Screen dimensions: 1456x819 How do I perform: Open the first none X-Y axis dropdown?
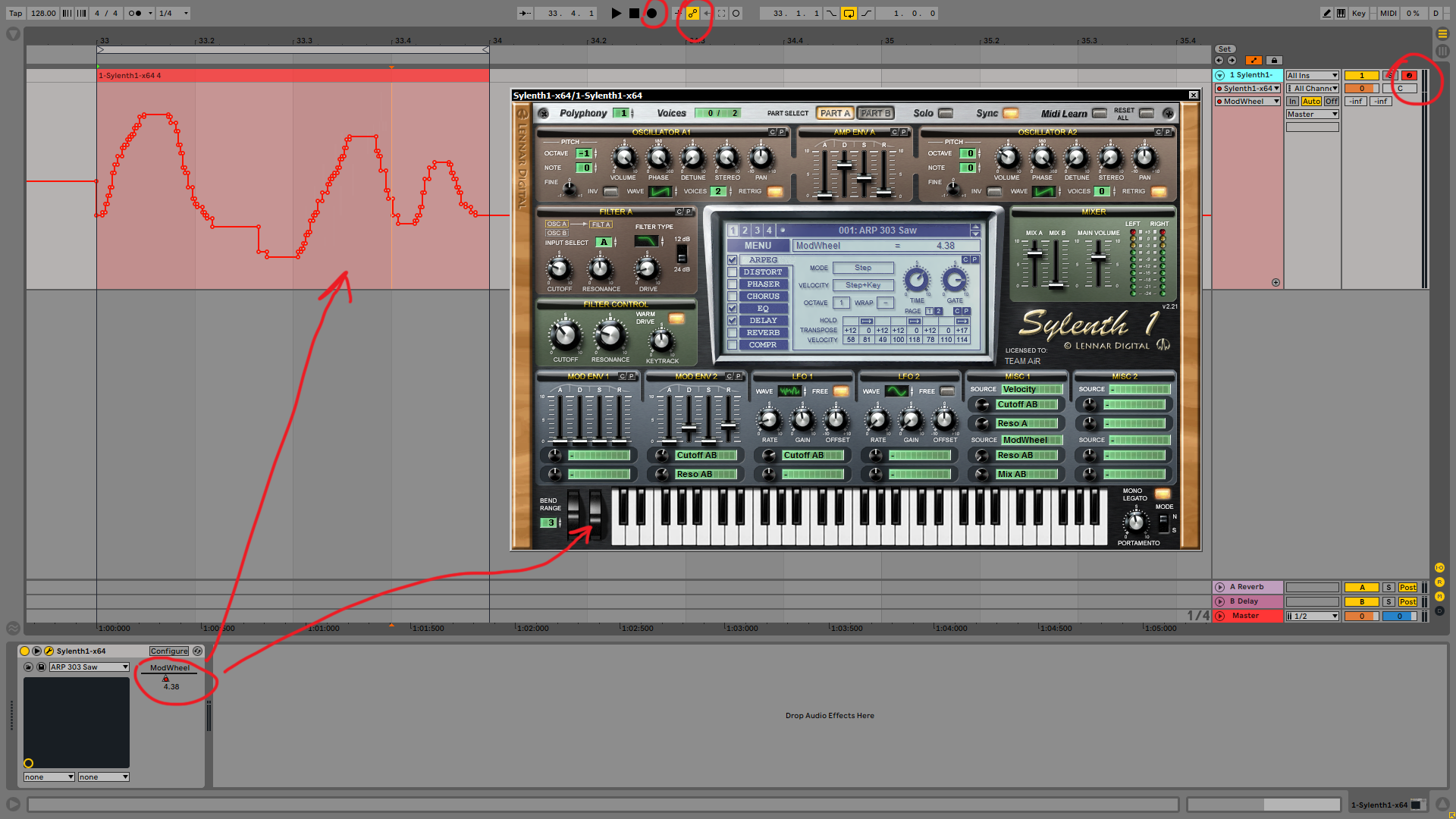tap(49, 777)
